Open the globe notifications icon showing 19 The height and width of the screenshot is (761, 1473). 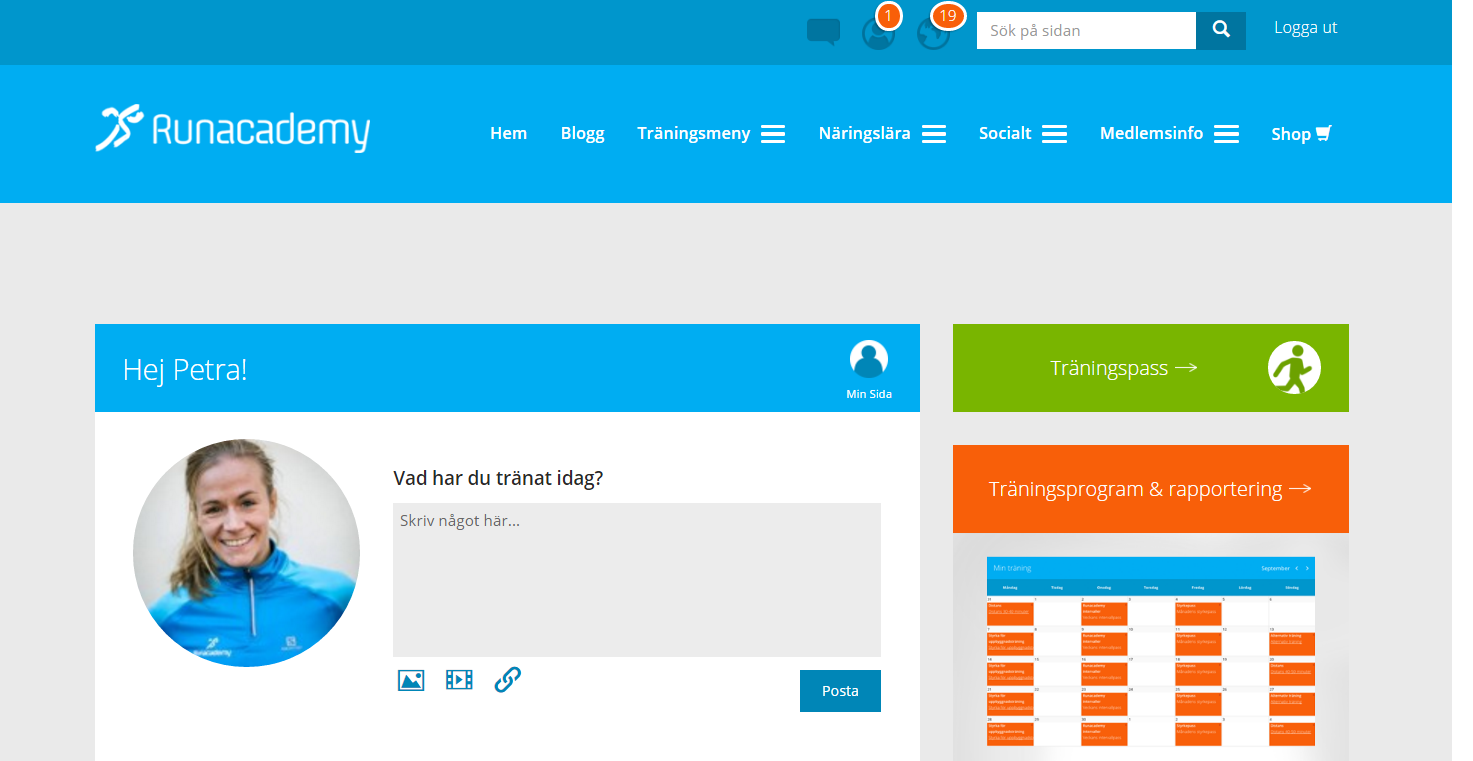[x=933, y=34]
